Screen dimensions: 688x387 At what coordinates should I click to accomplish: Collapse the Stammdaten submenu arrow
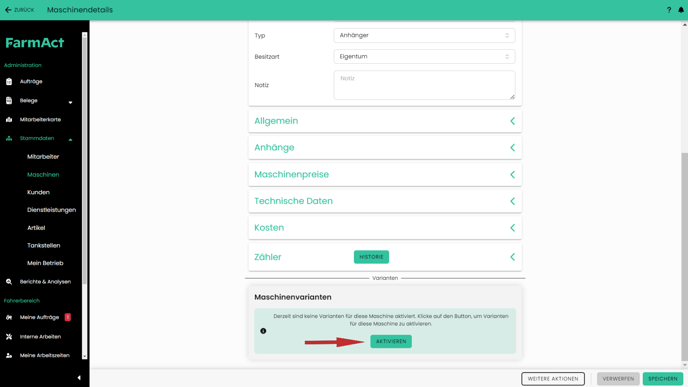(70, 140)
